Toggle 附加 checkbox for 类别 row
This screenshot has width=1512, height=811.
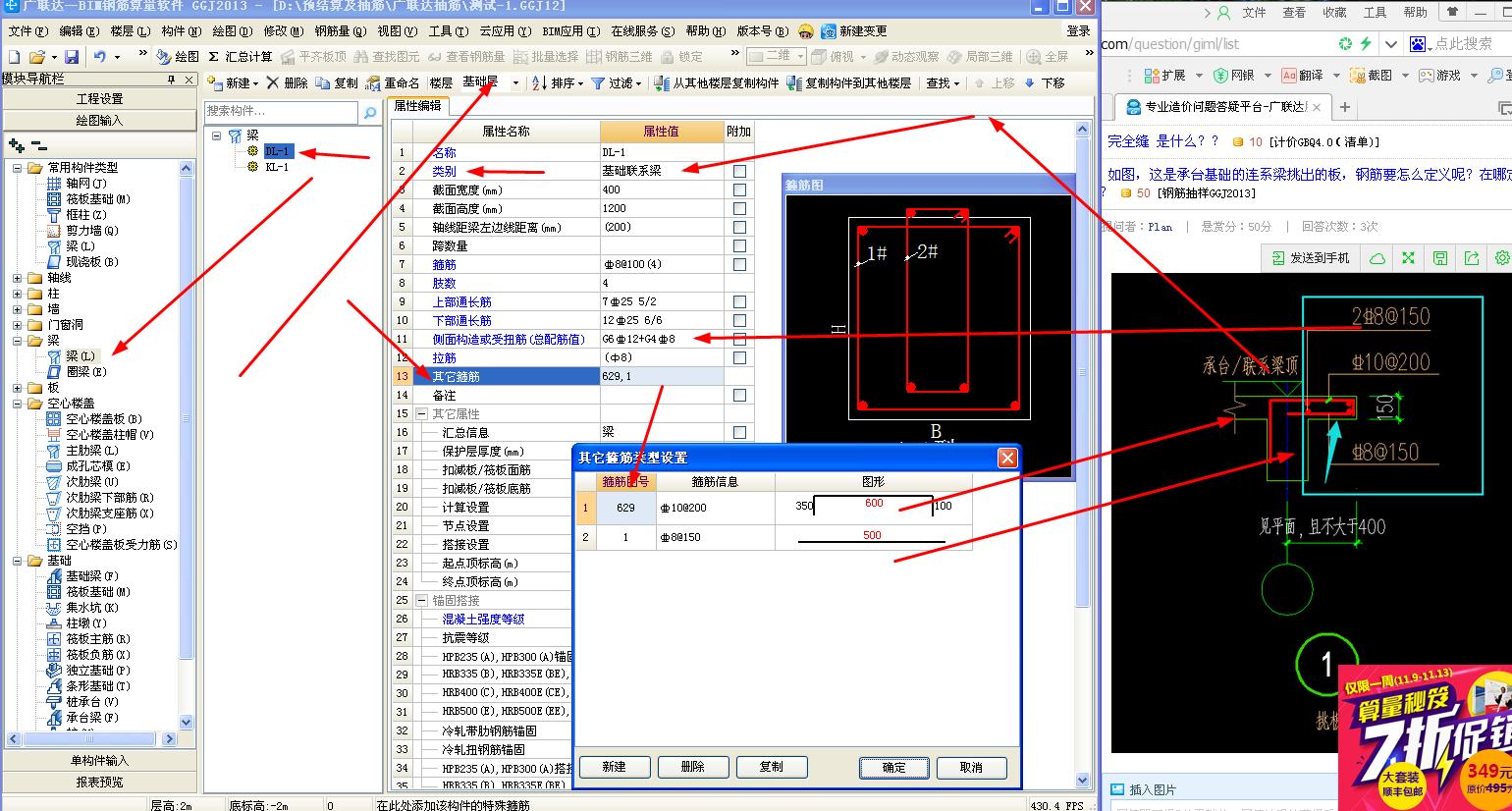[739, 171]
